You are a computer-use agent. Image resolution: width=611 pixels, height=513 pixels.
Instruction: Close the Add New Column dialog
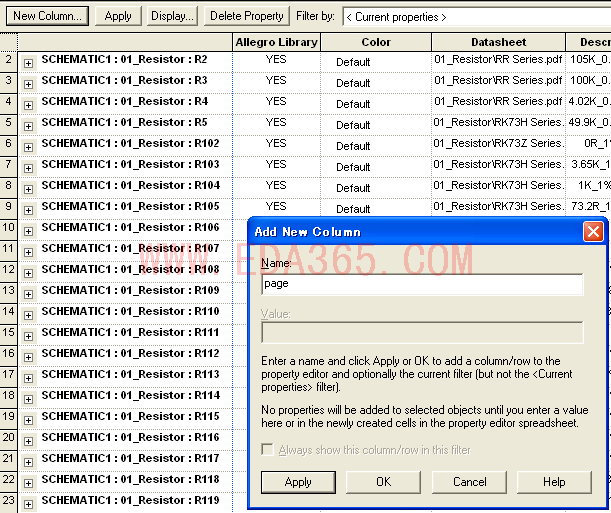click(593, 232)
